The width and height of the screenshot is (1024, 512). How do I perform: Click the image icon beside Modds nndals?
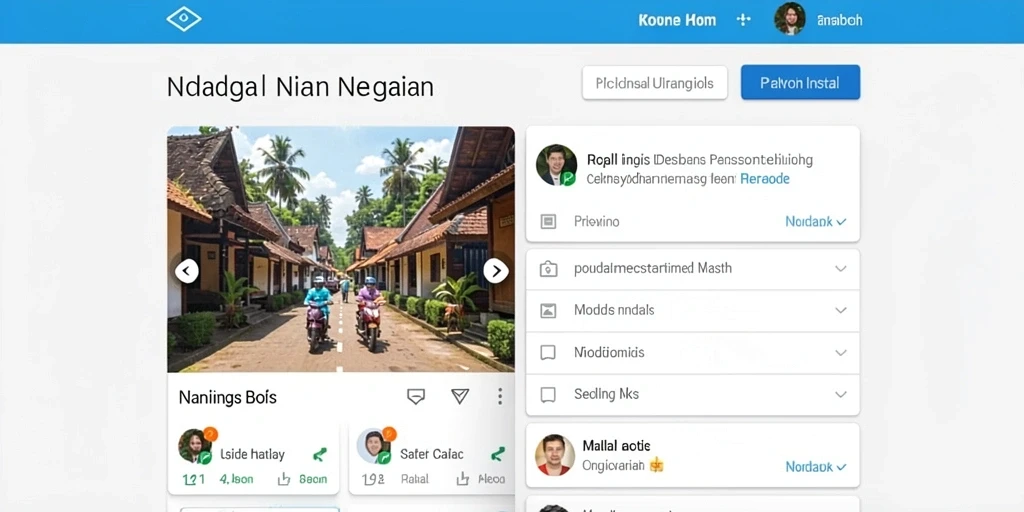point(549,310)
